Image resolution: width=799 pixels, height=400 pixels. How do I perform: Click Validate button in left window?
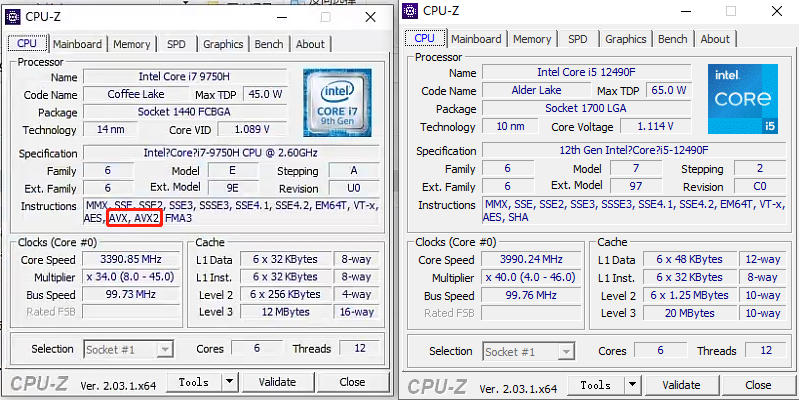[x=277, y=382]
